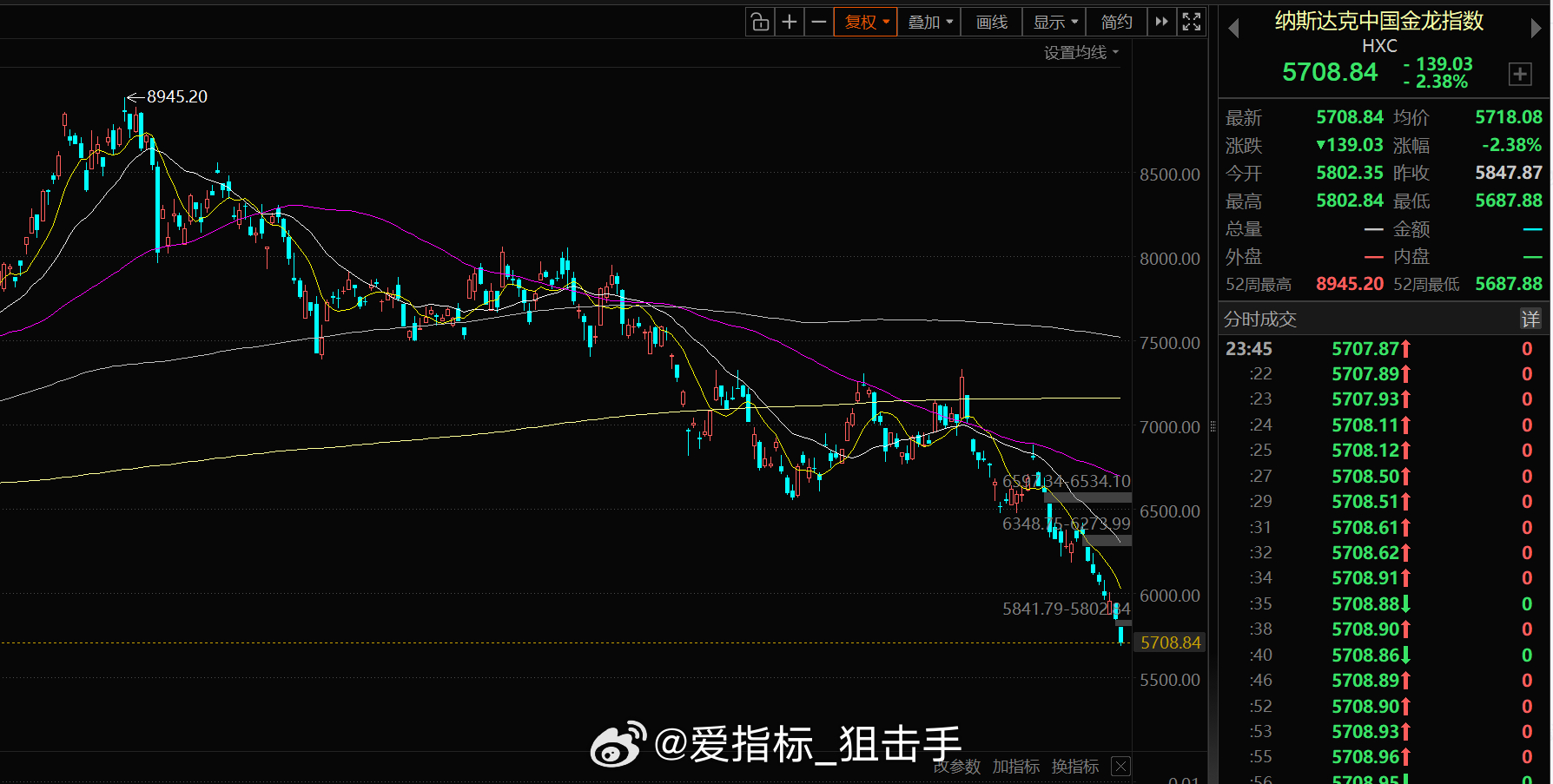Click the 7000.00 price axis label
This screenshot has height=784, width=1553.
coord(1170,427)
